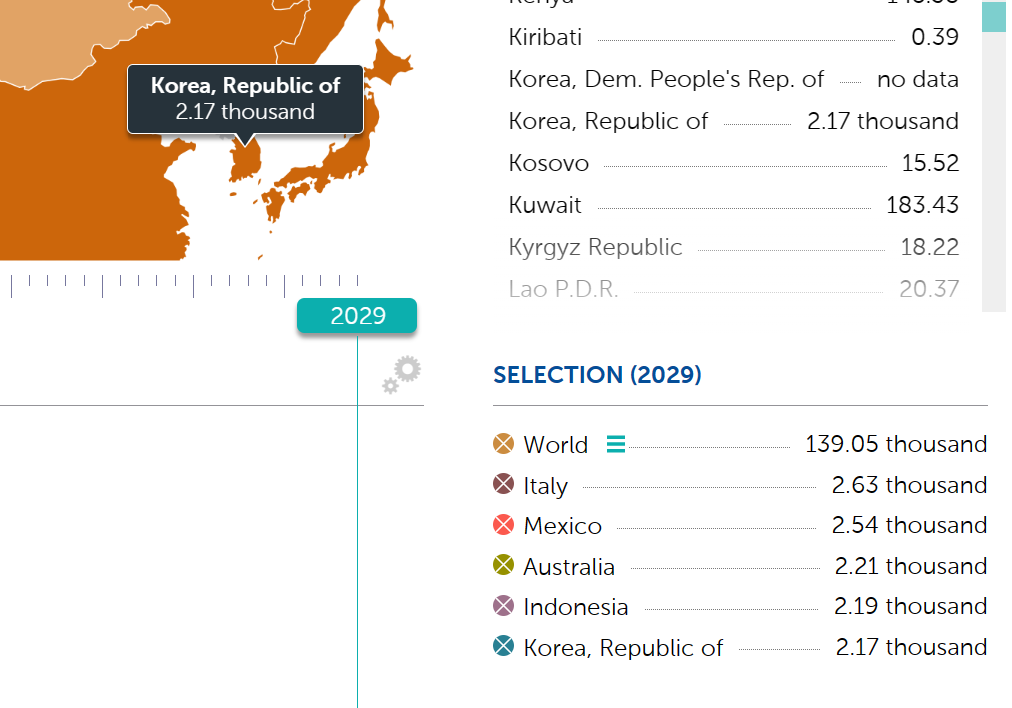
Task: Click Korea, Republic of in country list
Action: [608, 121]
